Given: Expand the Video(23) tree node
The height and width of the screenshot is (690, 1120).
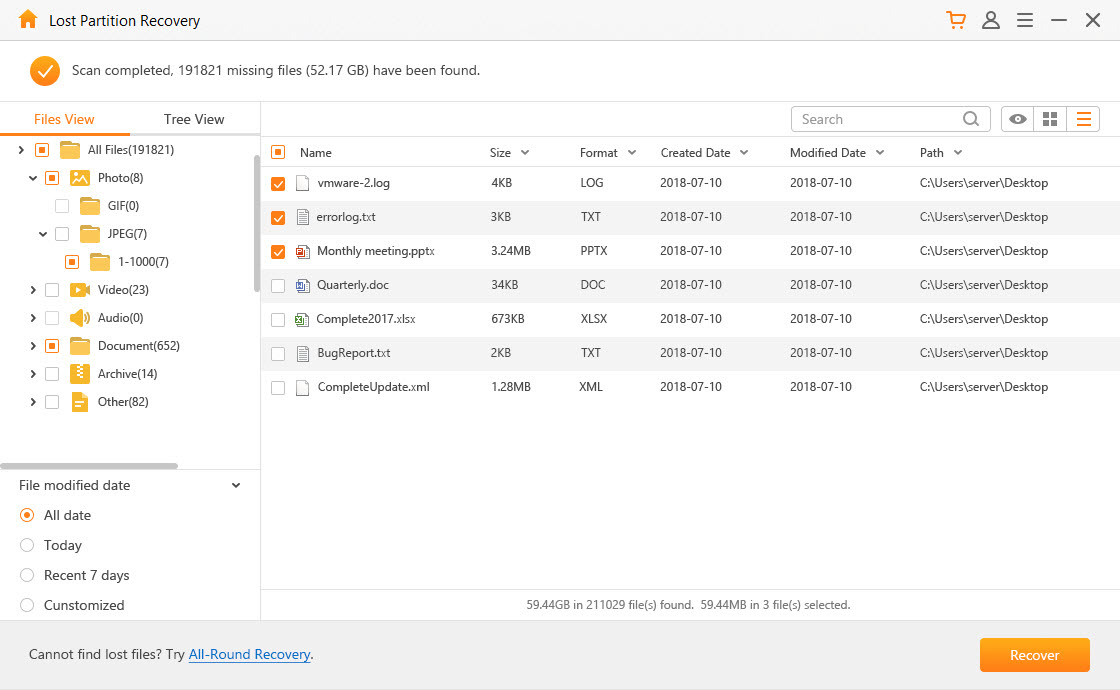Looking at the screenshot, I should 34,290.
